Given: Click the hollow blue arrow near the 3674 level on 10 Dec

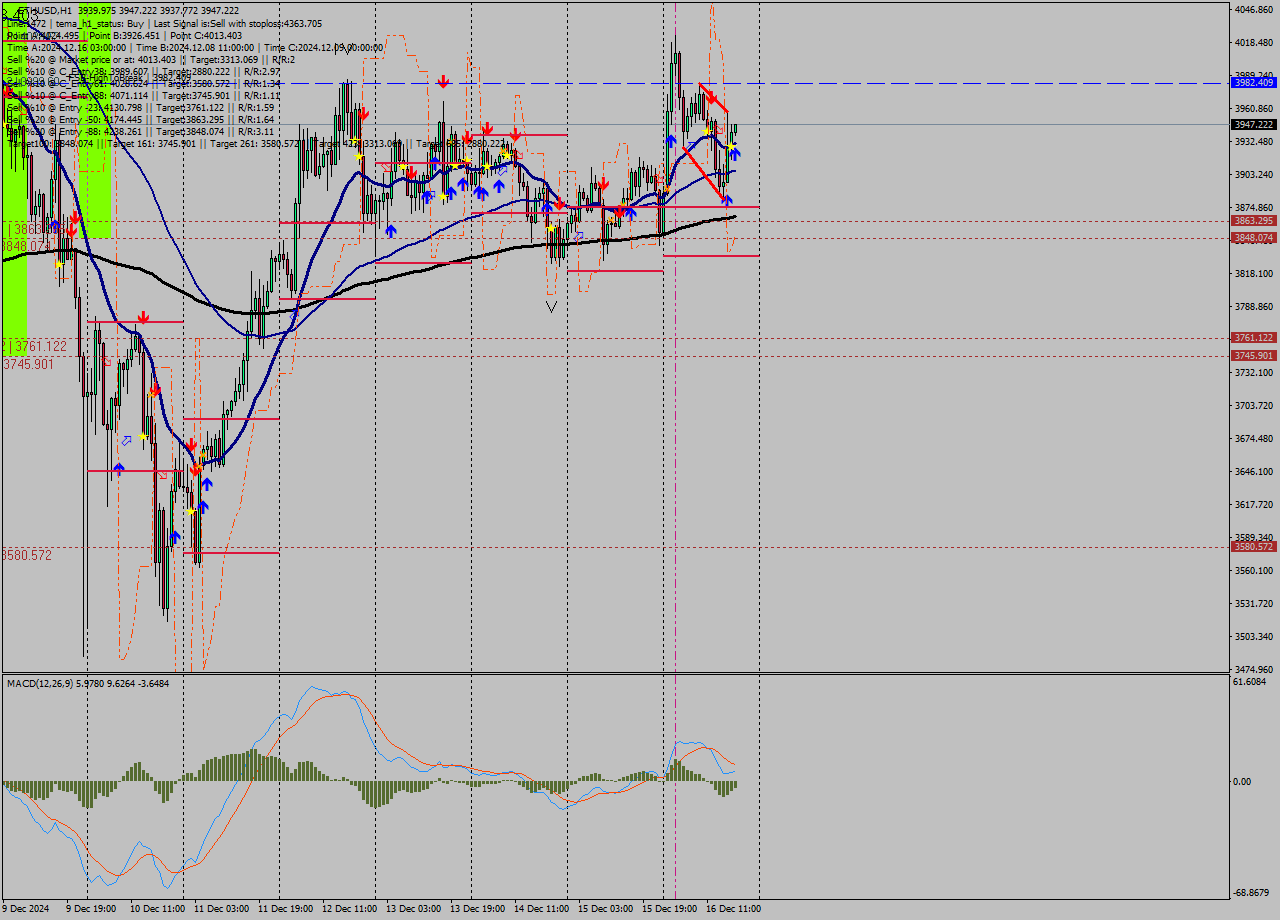Looking at the screenshot, I should click(126, 440).
